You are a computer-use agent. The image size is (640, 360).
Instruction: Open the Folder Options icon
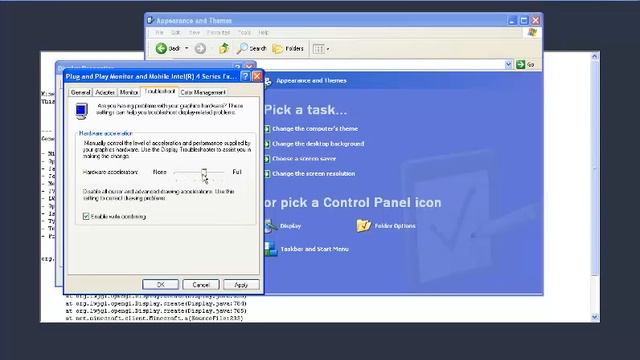[363, 226]
